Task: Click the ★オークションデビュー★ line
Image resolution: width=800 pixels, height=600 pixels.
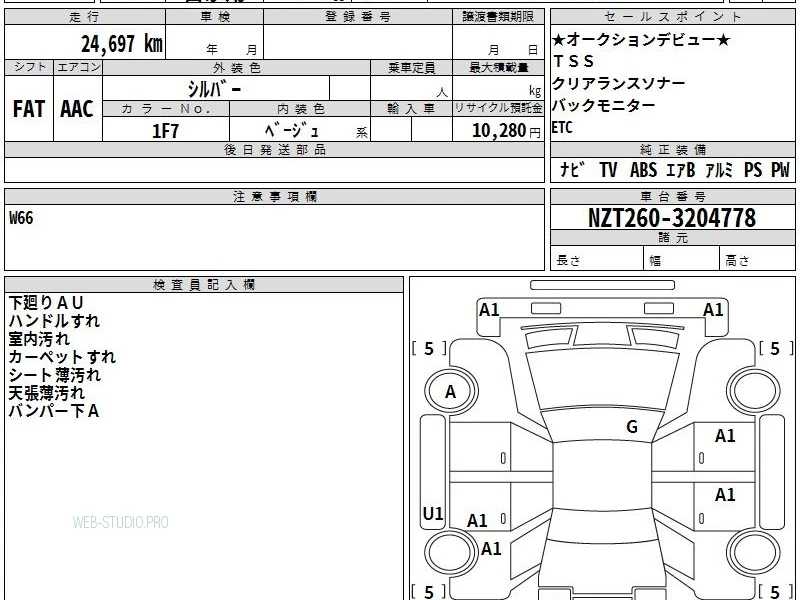Action: [641, 39]
